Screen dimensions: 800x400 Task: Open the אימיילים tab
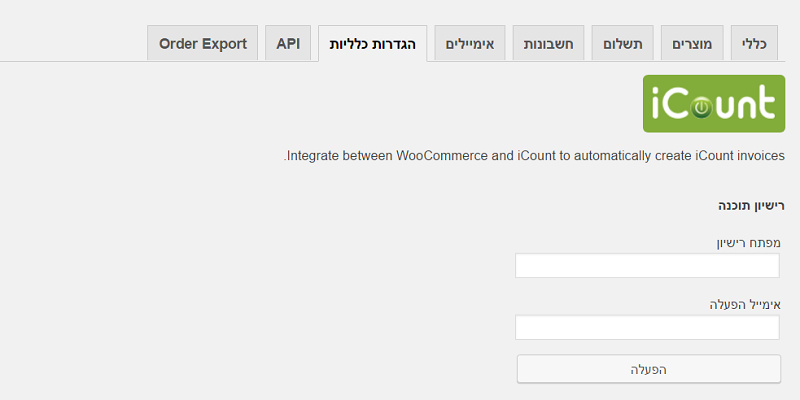(470, 43)
